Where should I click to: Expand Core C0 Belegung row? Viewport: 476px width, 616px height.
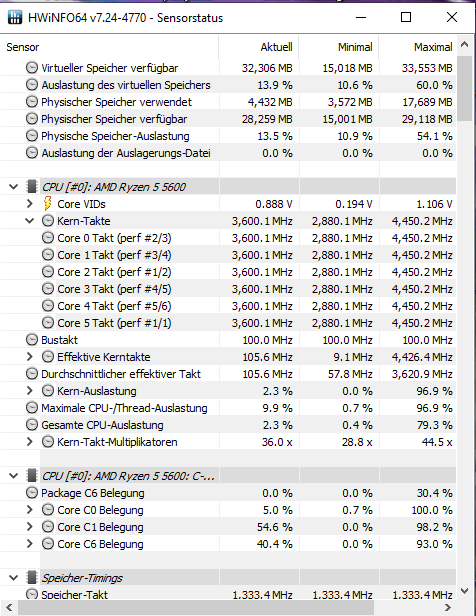(x=30, y=510)
